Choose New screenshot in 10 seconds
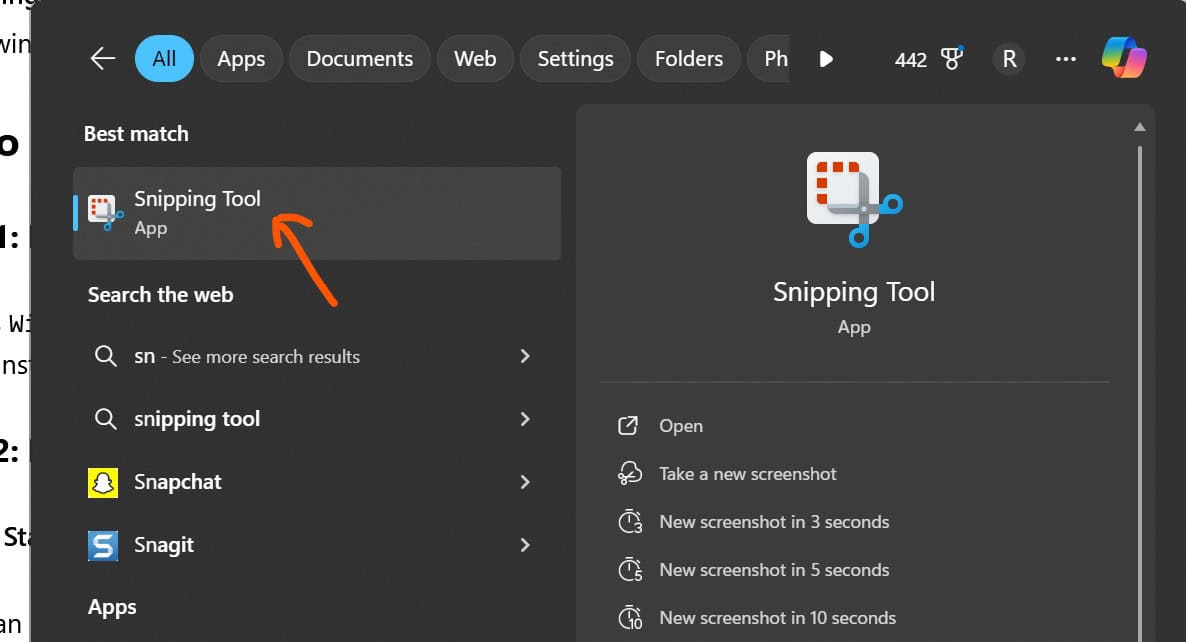The height and width of the screenshot is (642, 1186). coord(778,618)
